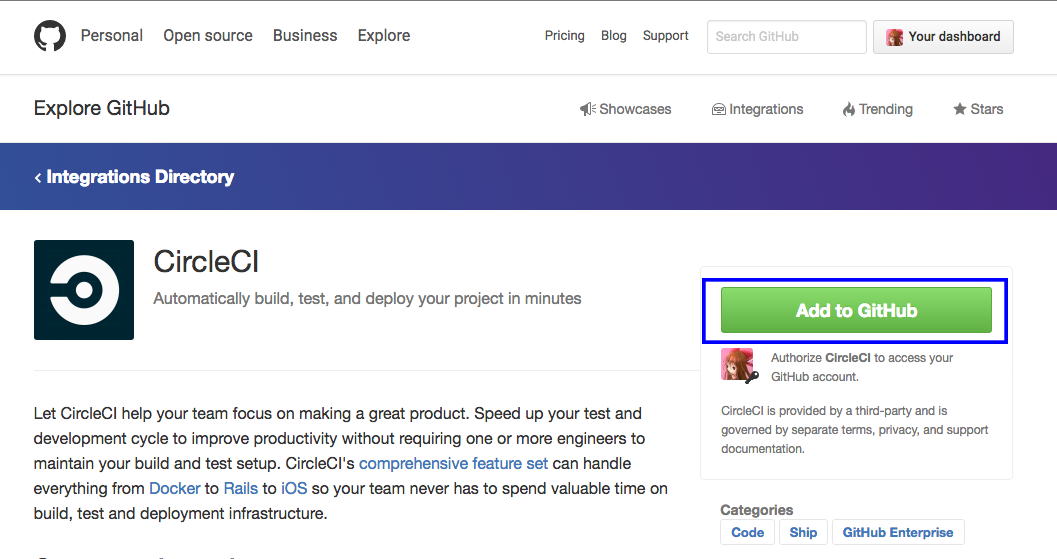Focus the Search GitHub field
1057x559 pixels.
(787, 36)
